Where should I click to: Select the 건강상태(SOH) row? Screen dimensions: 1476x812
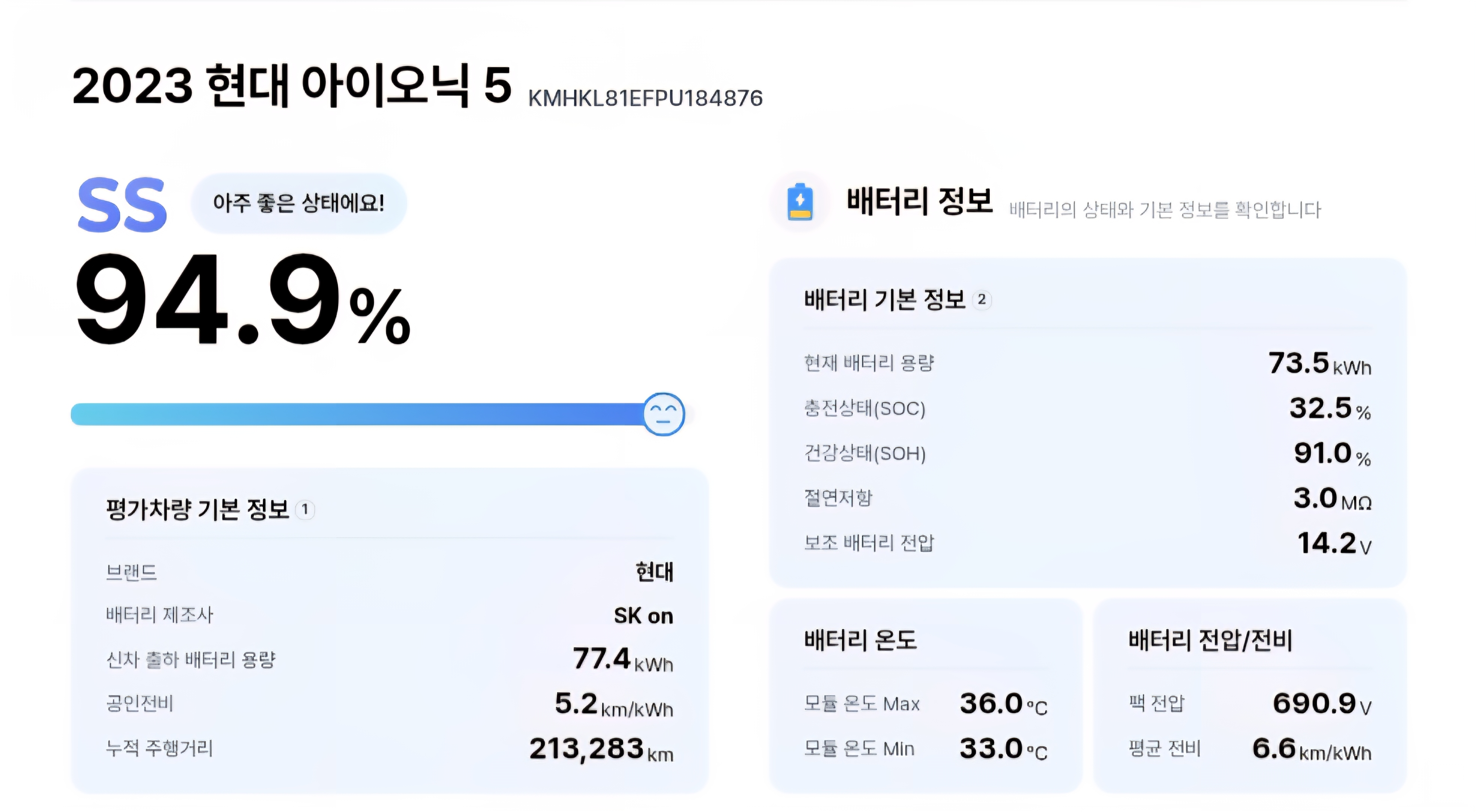[1087, 454]
